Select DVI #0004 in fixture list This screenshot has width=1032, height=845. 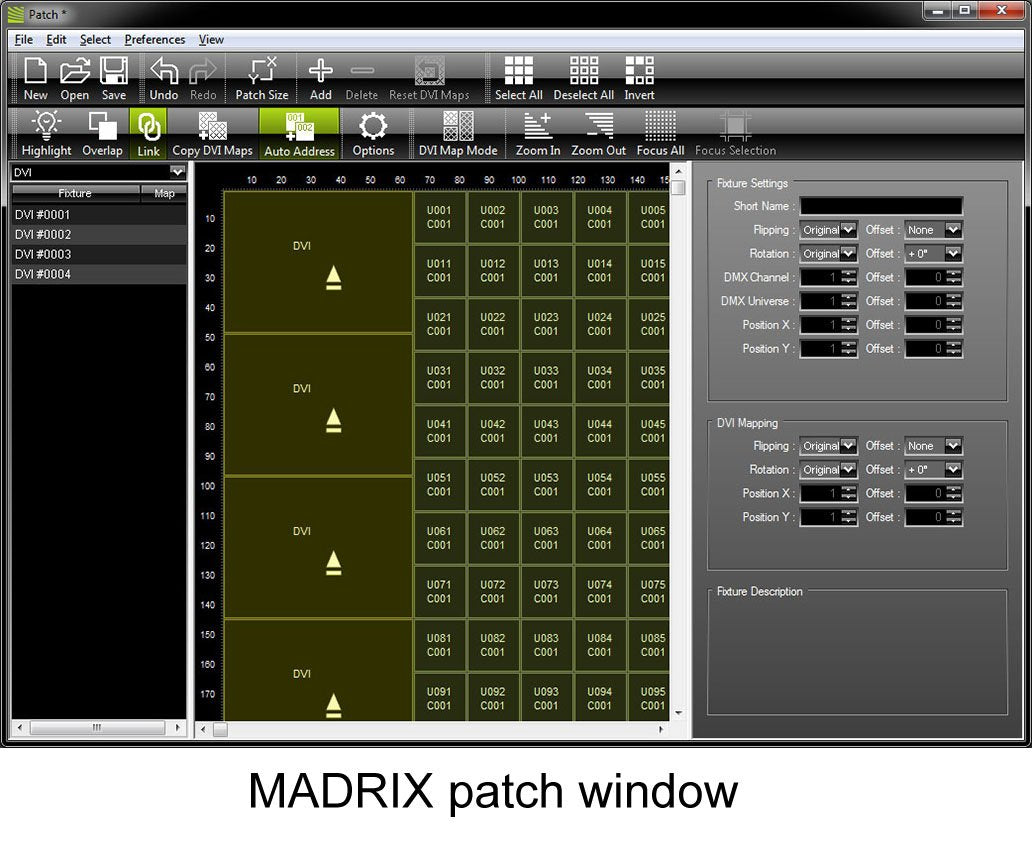[x=99, y=274]
